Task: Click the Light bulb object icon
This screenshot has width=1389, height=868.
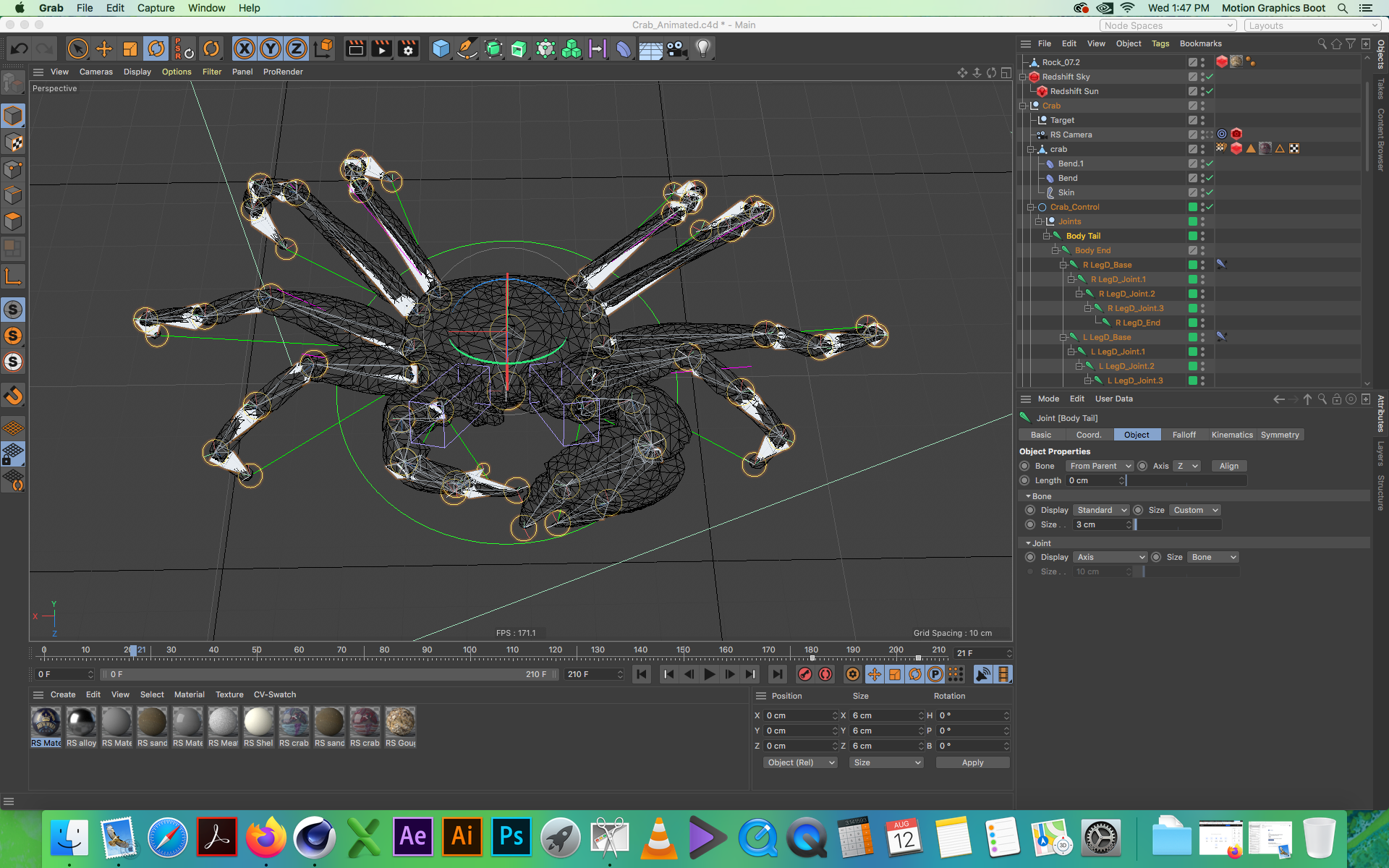Action: [702, 49]
